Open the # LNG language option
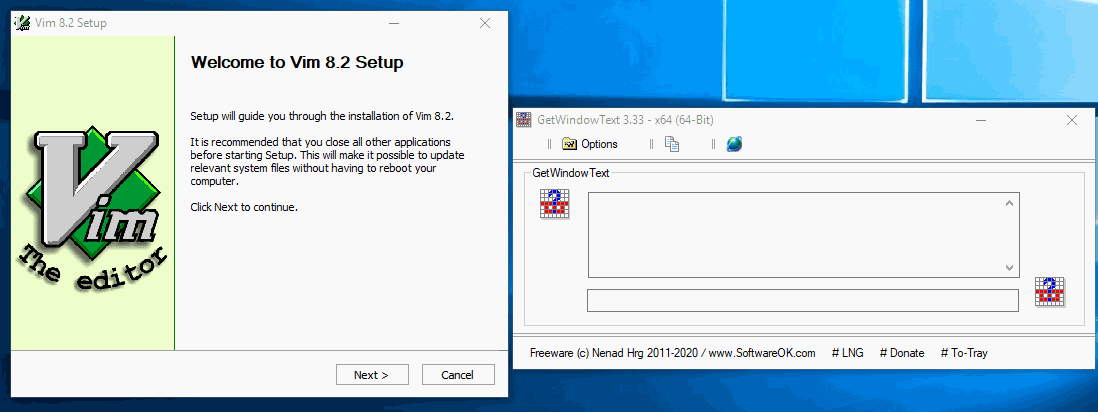 [x=847, y=353]
